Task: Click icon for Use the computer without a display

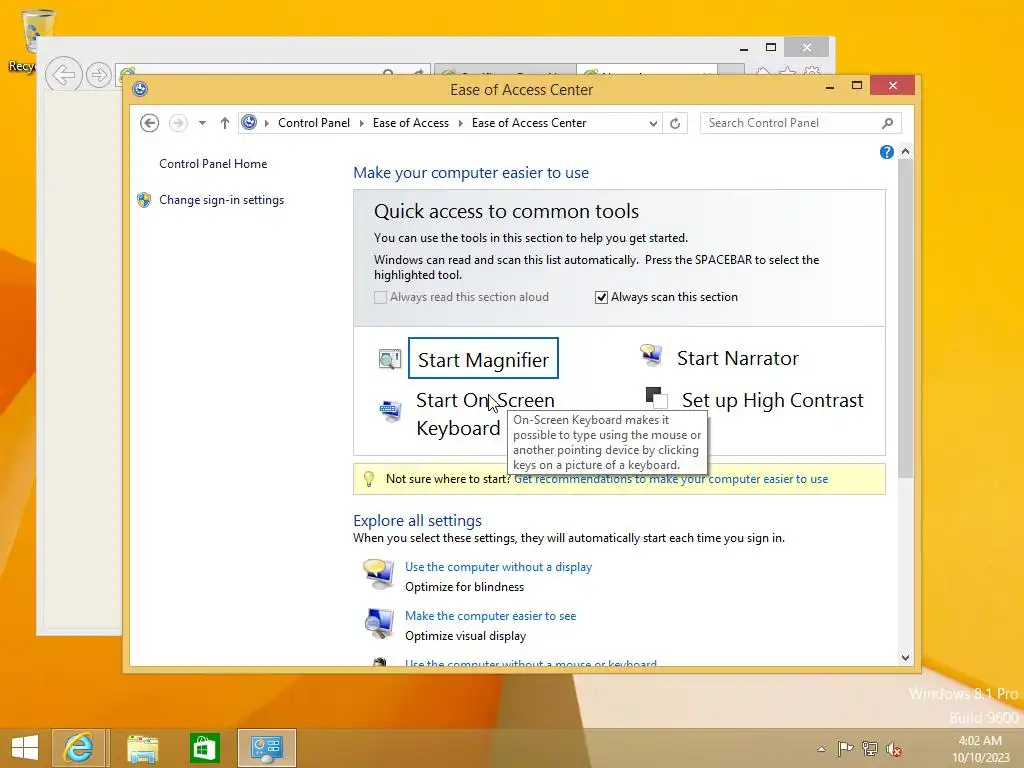Action: tap(379, 575)
